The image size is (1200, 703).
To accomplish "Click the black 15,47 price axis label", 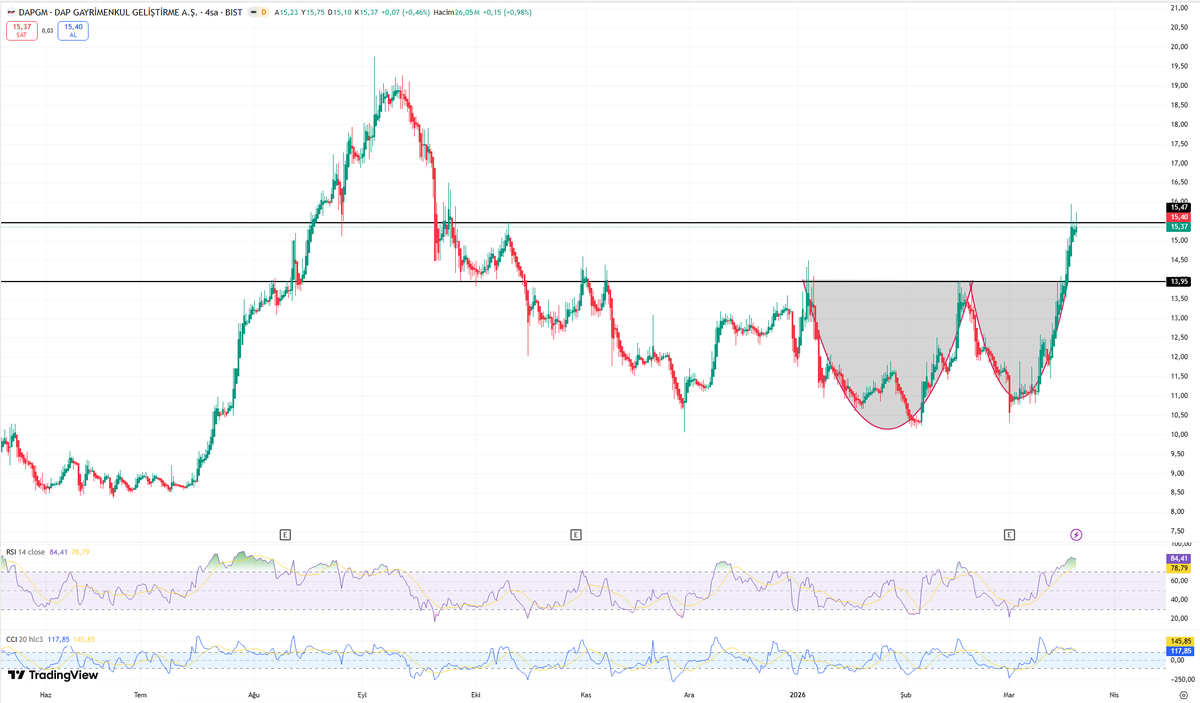I will (1178, 207).
